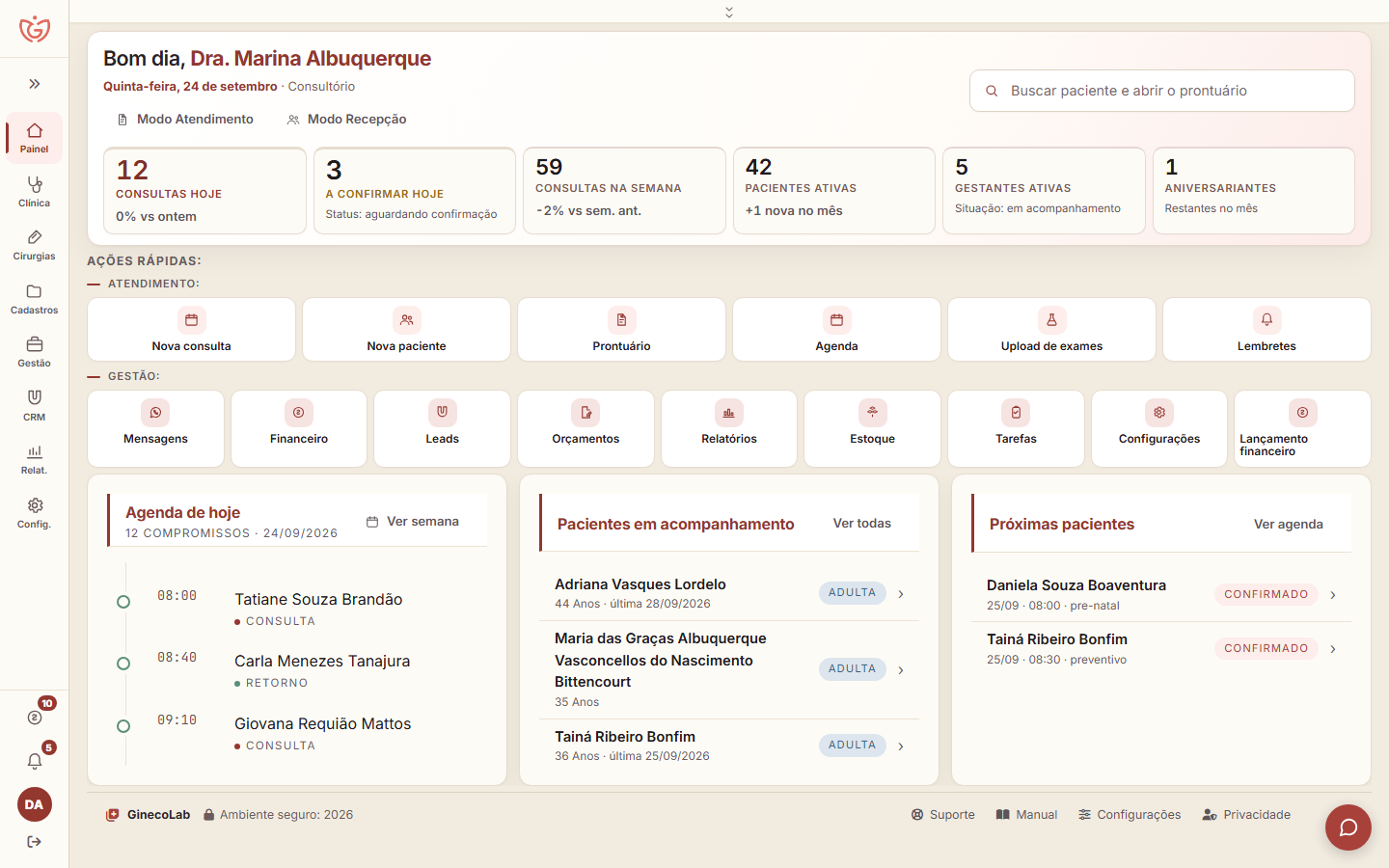Open Gestão in the sidebar
Viewport: 1389px width, 868px height.
(x=34, y=352)
